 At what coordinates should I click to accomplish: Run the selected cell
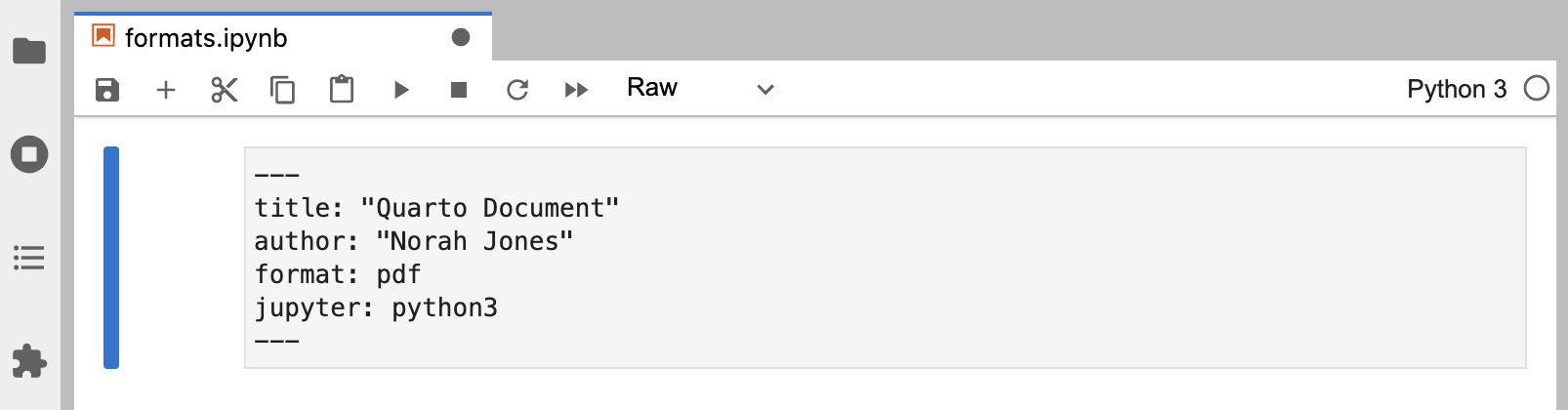pyautogui.click(x=400, y=90)
